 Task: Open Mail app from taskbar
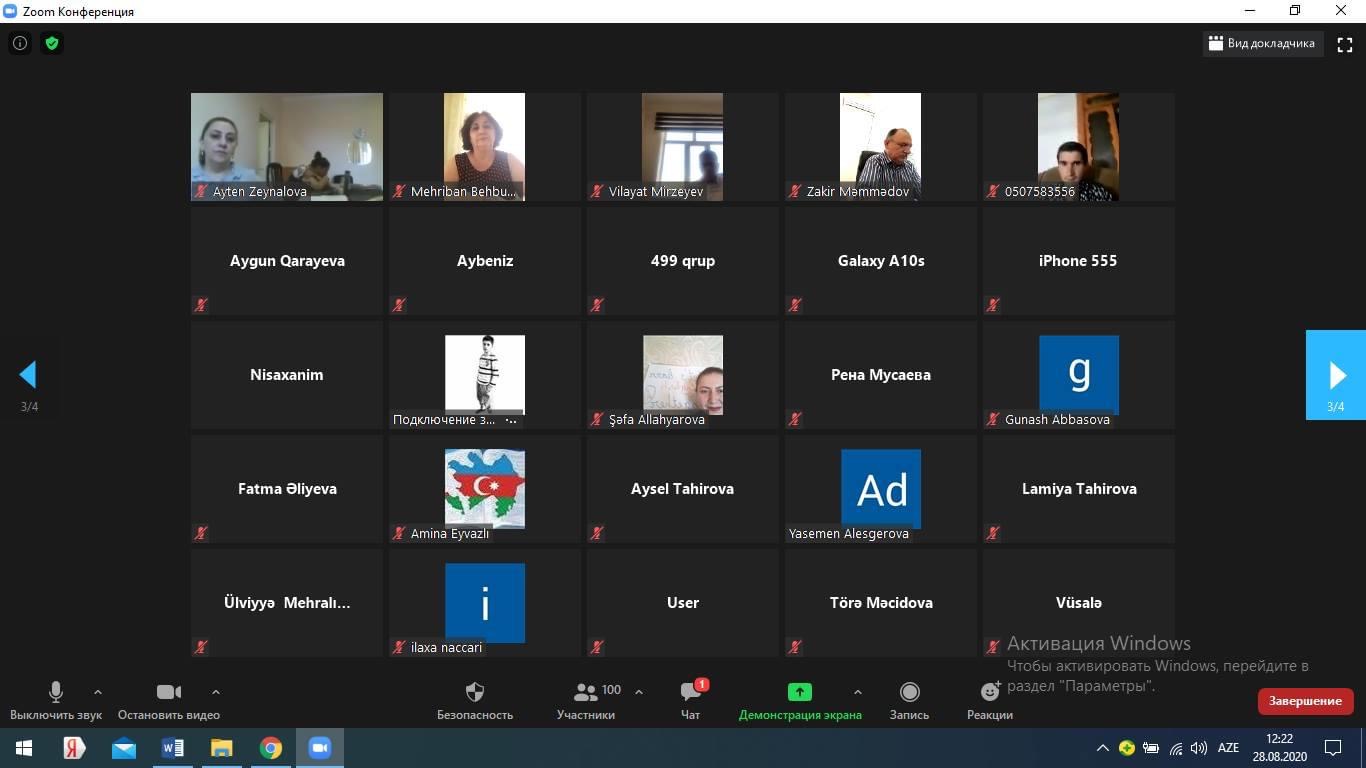(124, 748)
